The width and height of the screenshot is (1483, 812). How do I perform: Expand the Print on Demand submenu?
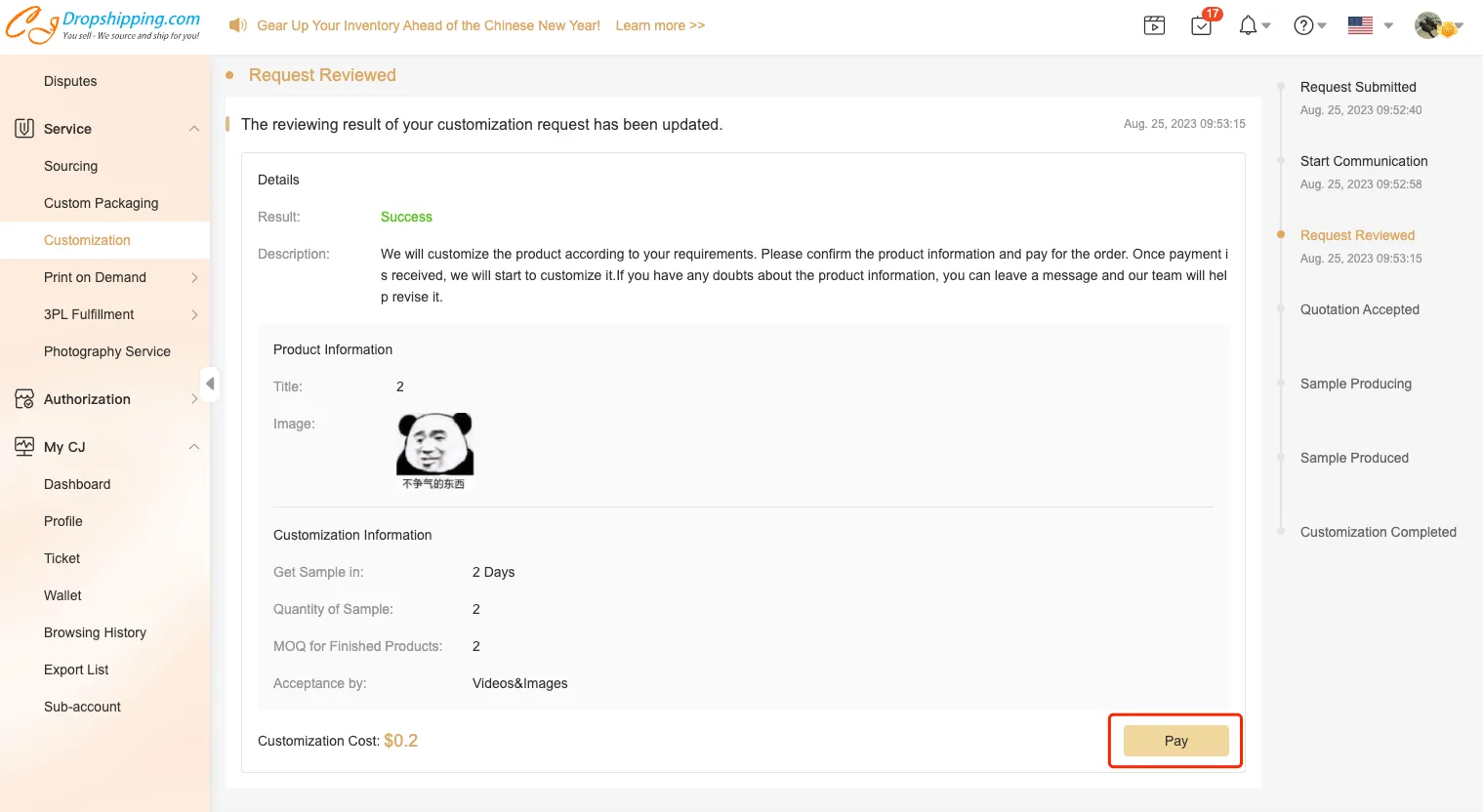pos(194,277)
